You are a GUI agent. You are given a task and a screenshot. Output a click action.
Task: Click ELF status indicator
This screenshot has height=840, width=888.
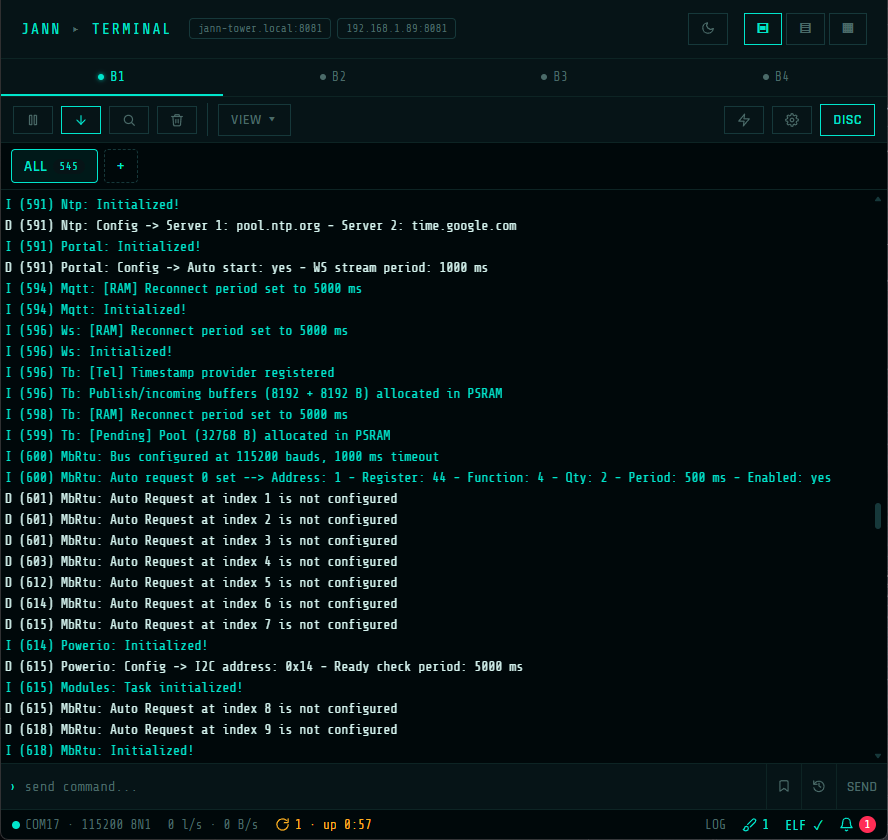[x=804, y=825]
